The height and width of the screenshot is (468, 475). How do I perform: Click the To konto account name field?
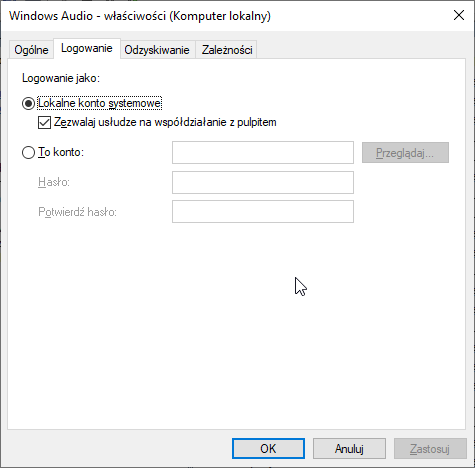click(263, 153)
